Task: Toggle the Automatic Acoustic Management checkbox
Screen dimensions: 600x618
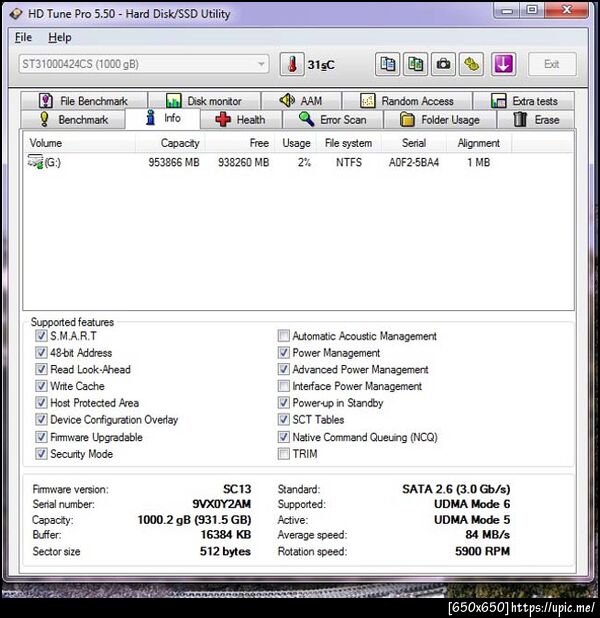Action: point(283,336)
